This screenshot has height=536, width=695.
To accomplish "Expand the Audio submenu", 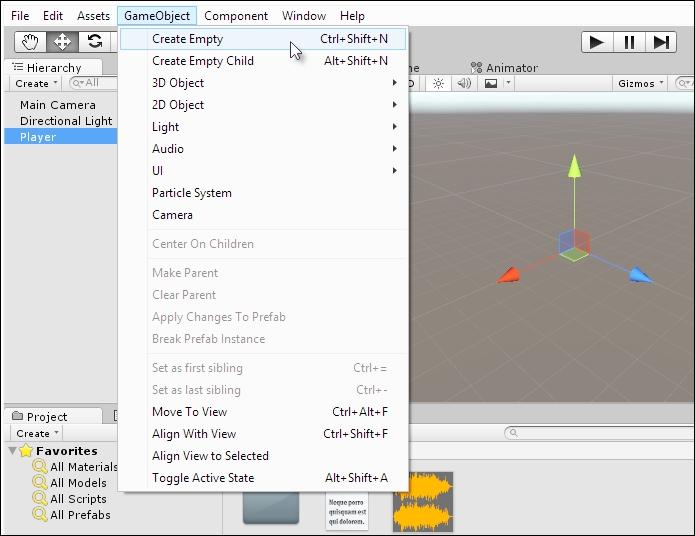I will [x=263, y=149].
